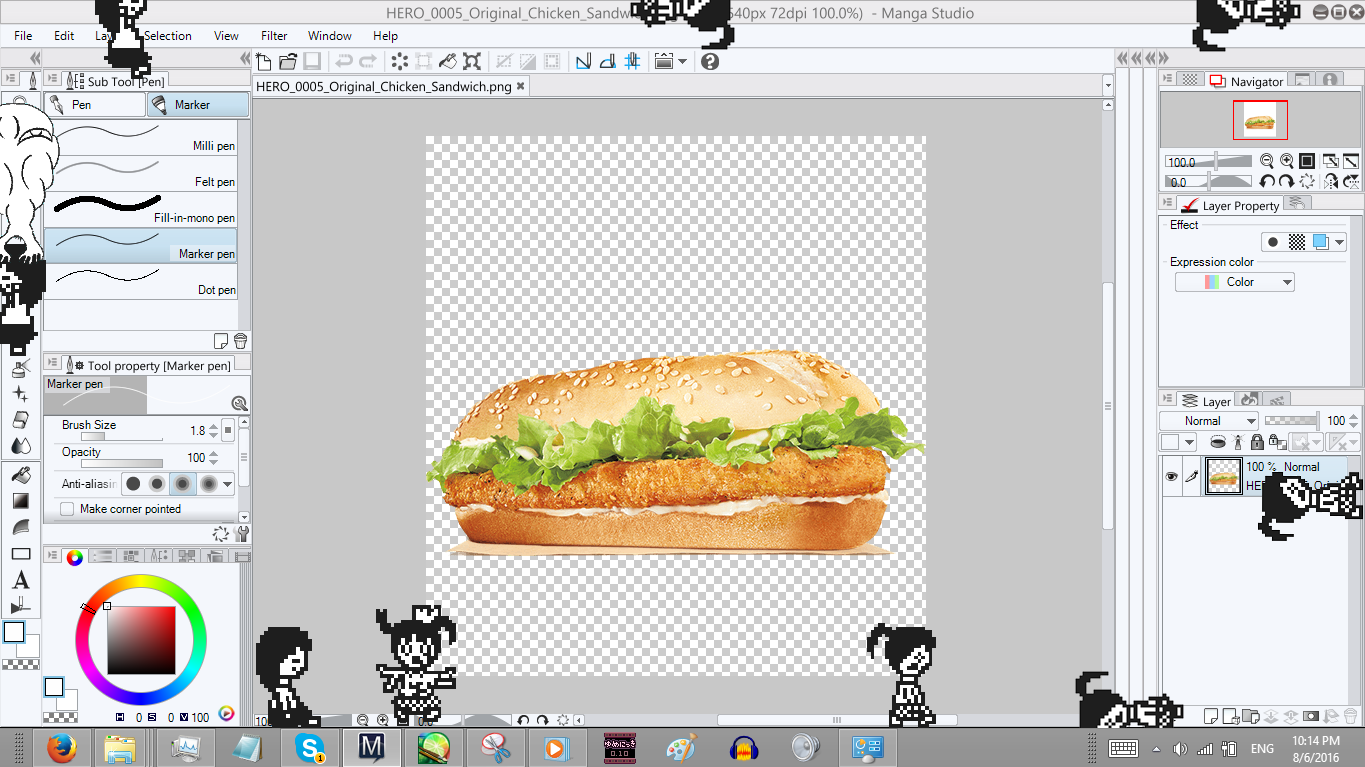
Task: Click the Scale/Rotate transform toolbar icon
Action: (x=472, y=61)
